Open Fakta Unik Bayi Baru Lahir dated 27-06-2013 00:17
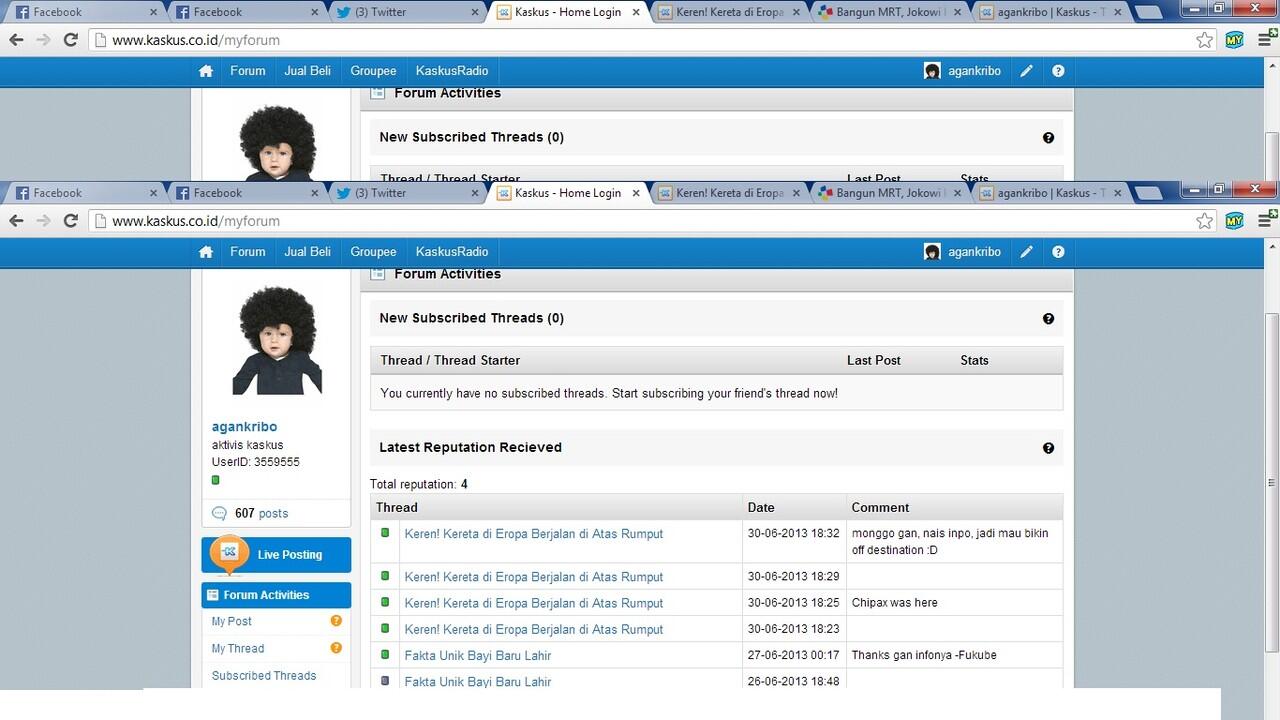The width and height of the screenshot is (1280, 720). [478, 655]
